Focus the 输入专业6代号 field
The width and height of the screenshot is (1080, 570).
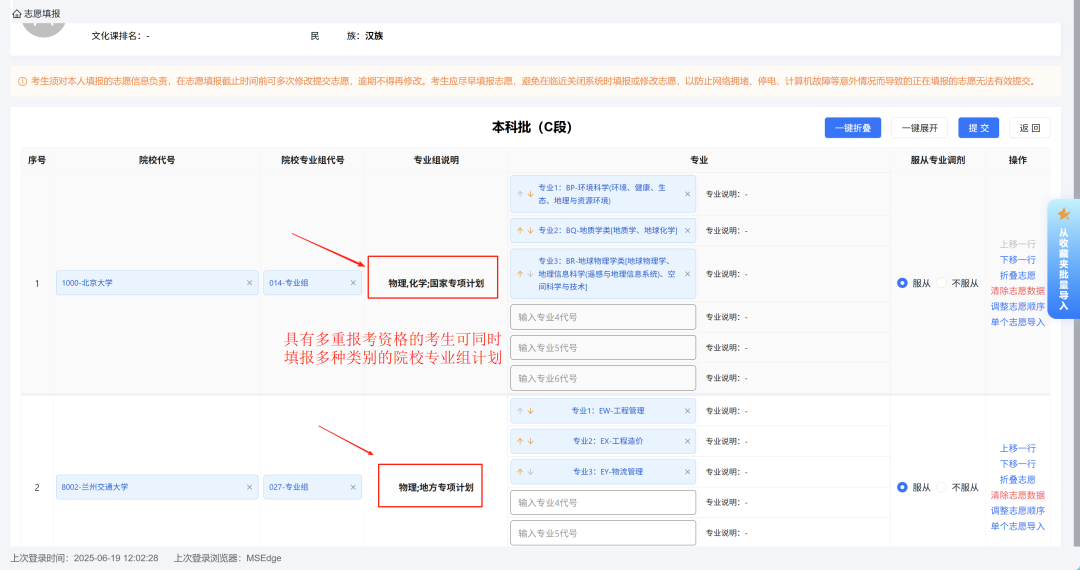[603, 379]
